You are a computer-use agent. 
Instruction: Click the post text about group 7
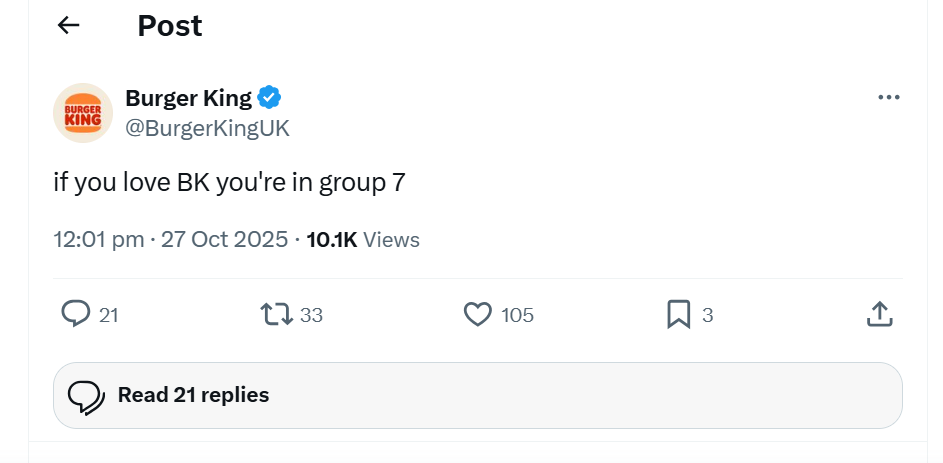tap(230, 183)
